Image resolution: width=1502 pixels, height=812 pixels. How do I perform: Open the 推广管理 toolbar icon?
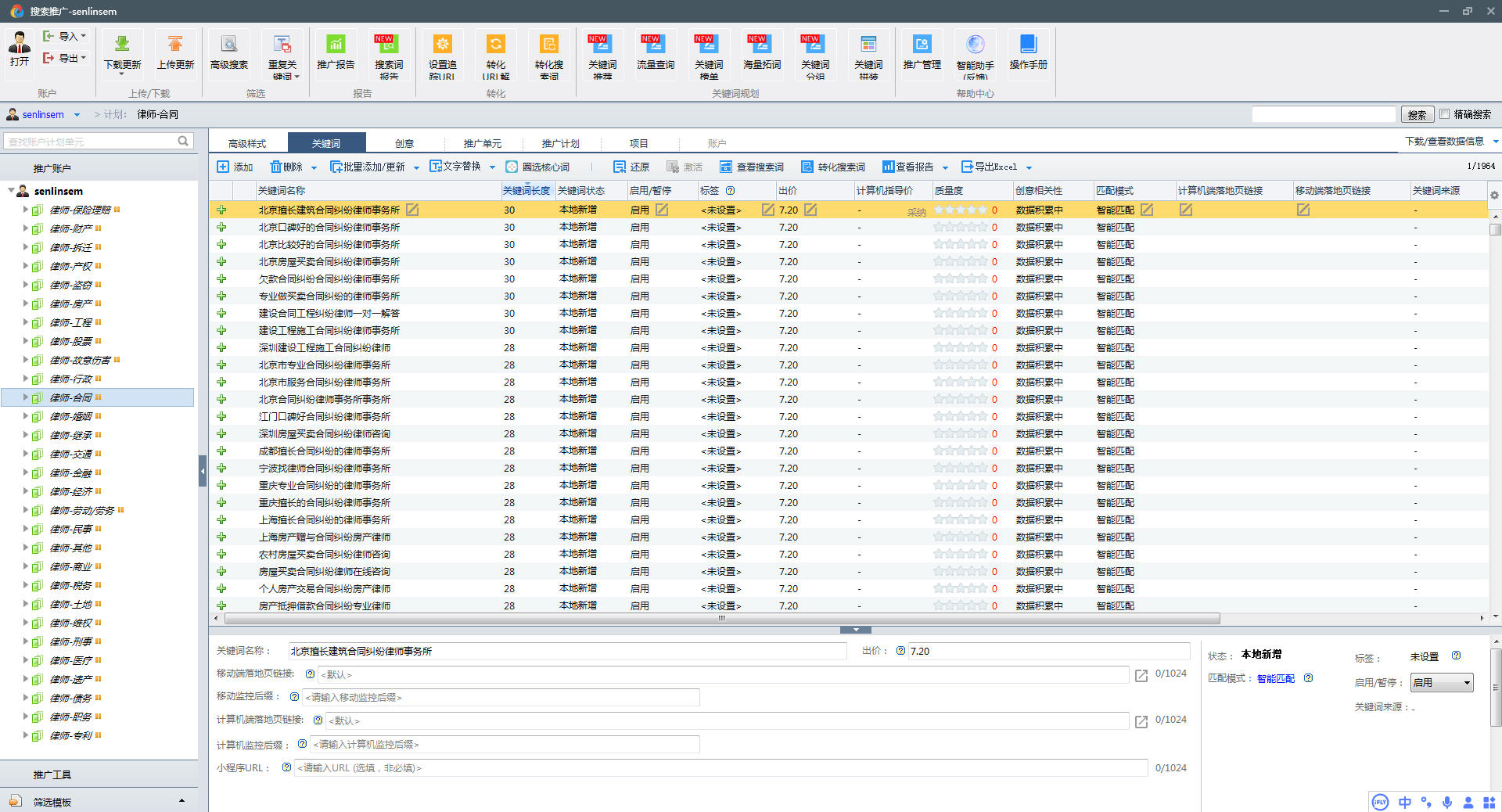click(x=922, y=45)
